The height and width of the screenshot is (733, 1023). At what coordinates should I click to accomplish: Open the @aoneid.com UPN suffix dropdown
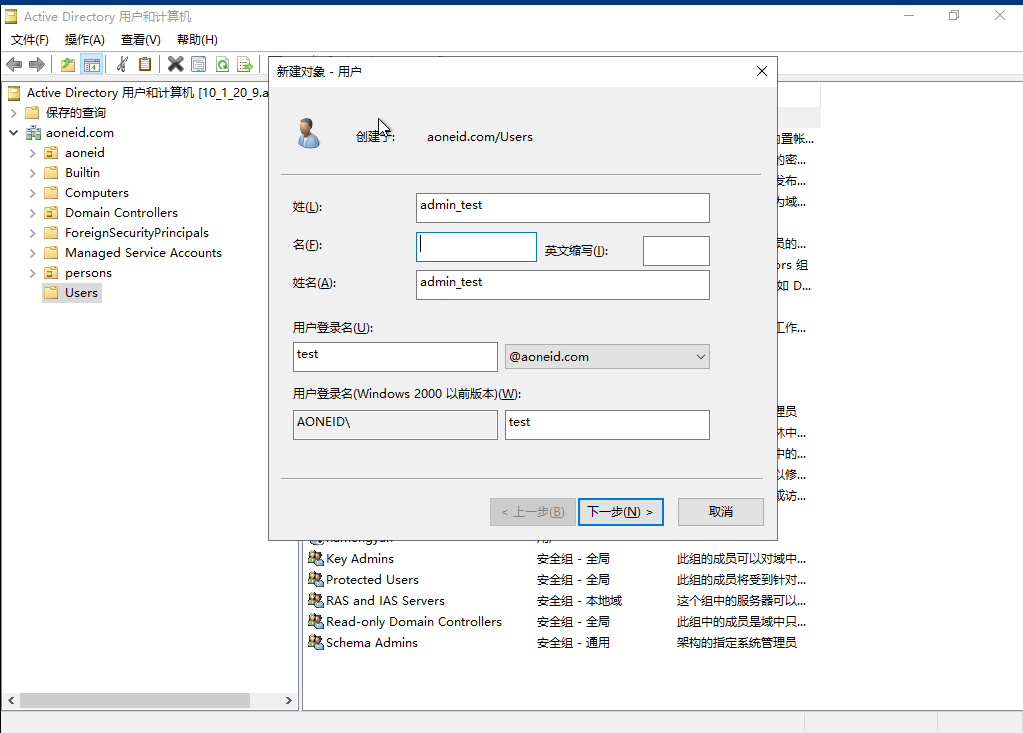[607, 357]
